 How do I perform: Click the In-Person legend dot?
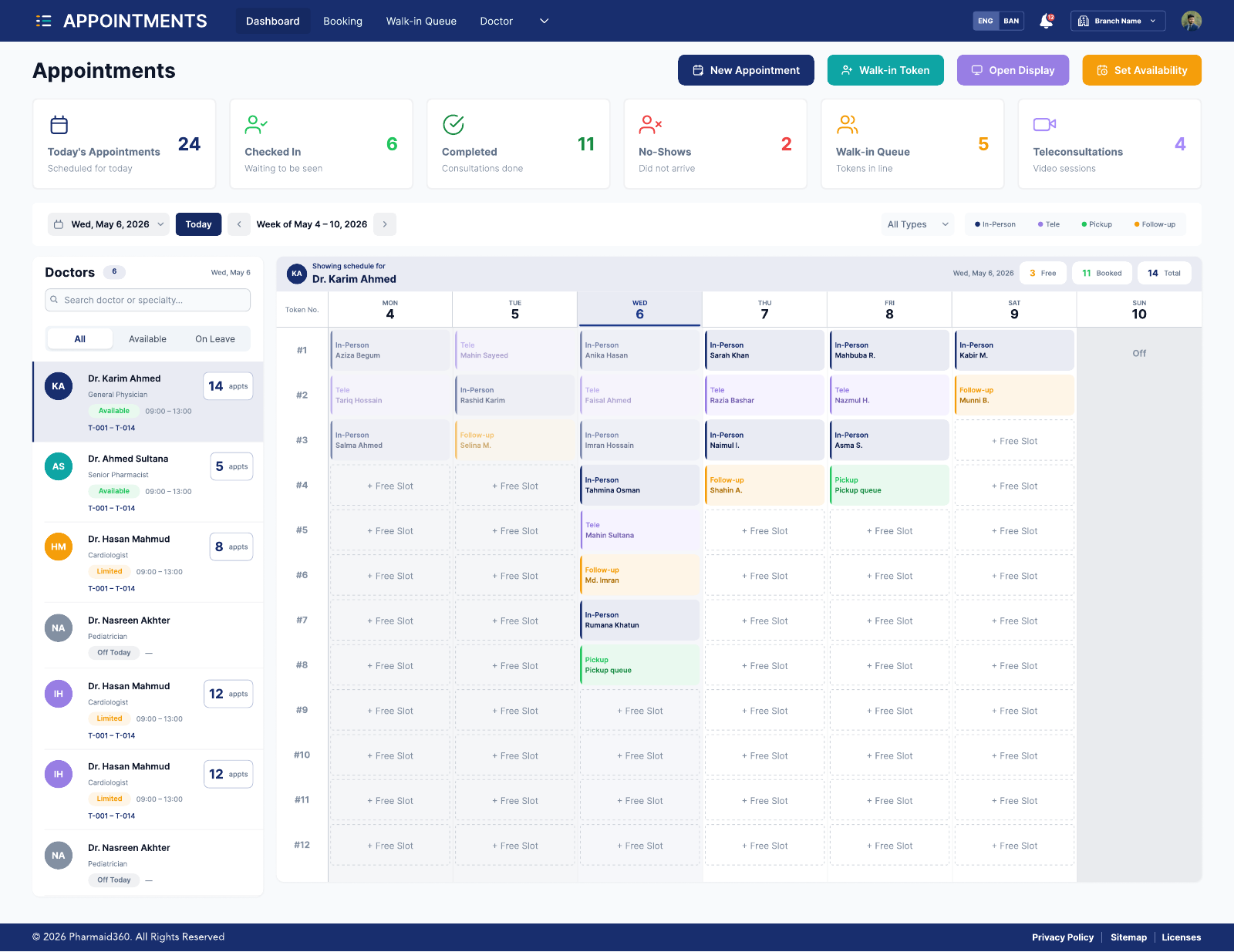coord(977,224)
